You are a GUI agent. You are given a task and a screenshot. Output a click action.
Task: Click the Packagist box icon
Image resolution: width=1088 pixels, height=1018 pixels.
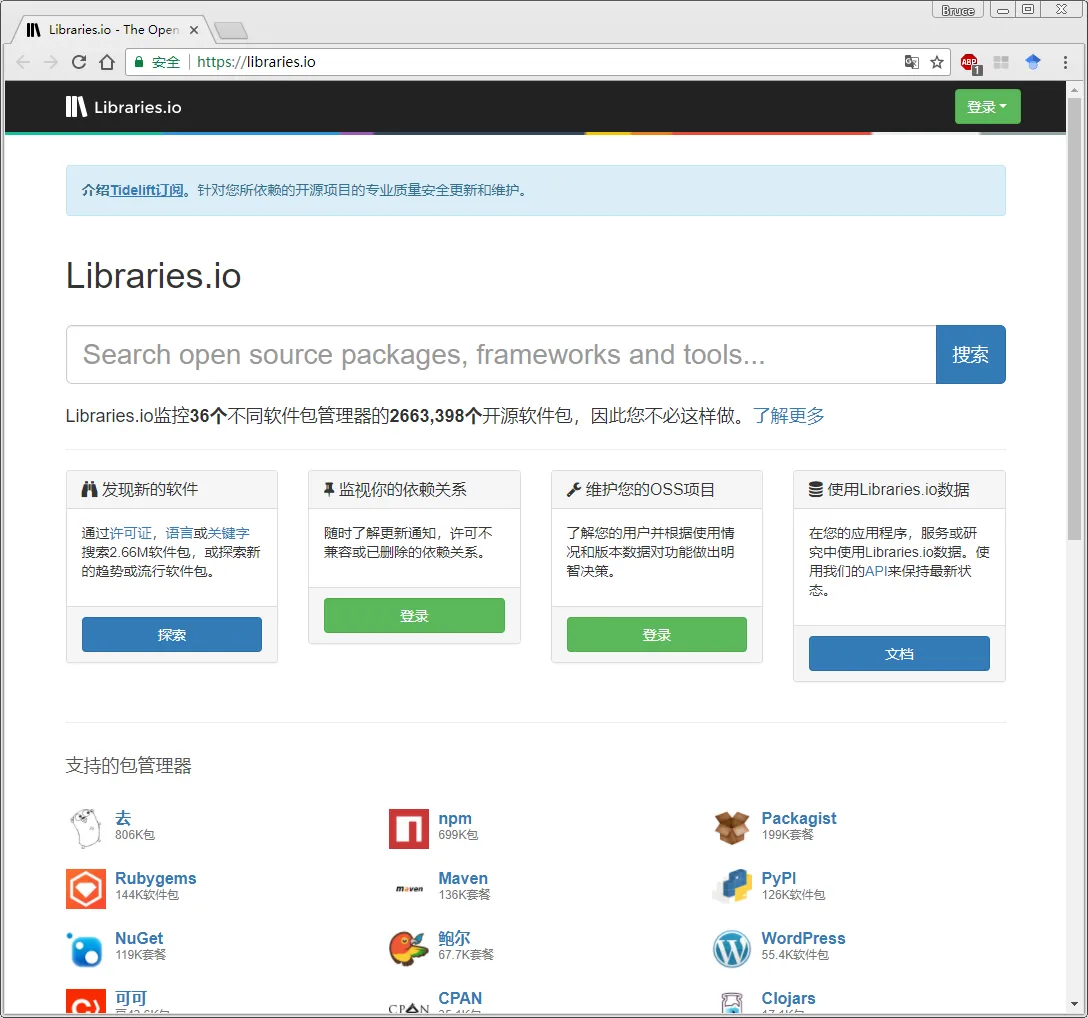click(x=732, y=828)
